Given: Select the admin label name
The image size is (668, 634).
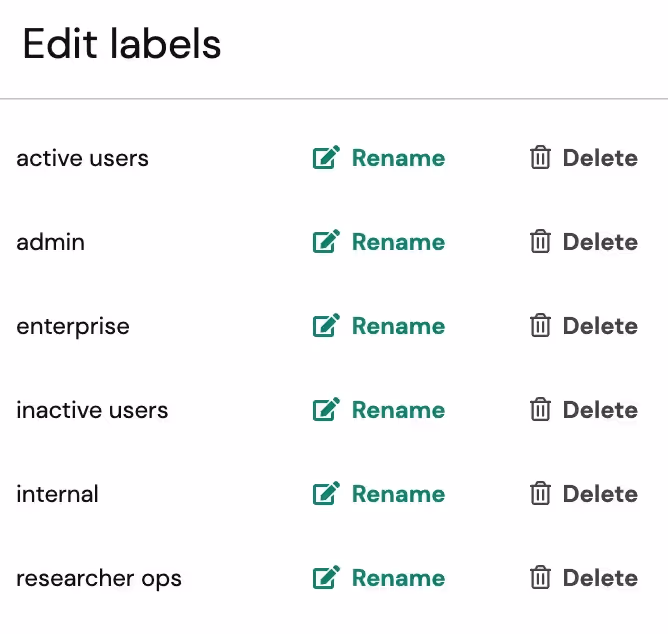Looking at the screenshot, I should 50,242.
